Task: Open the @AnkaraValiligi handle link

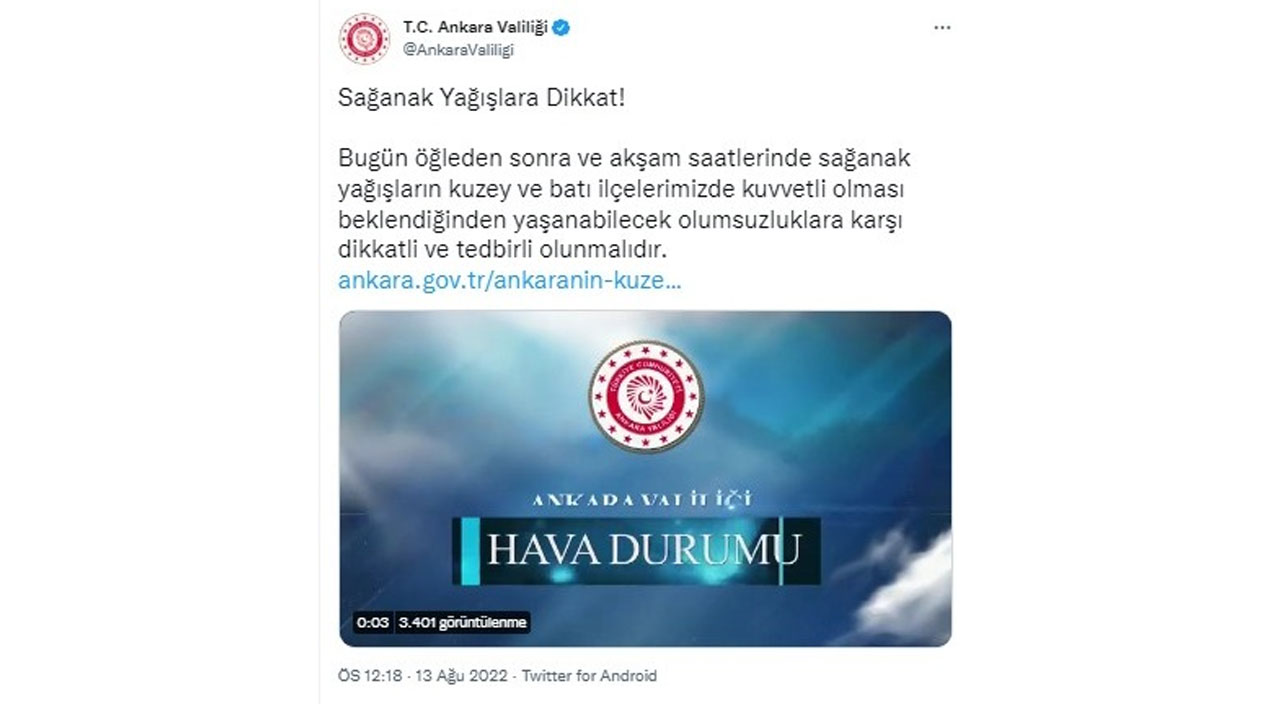Action: [458, 50]
